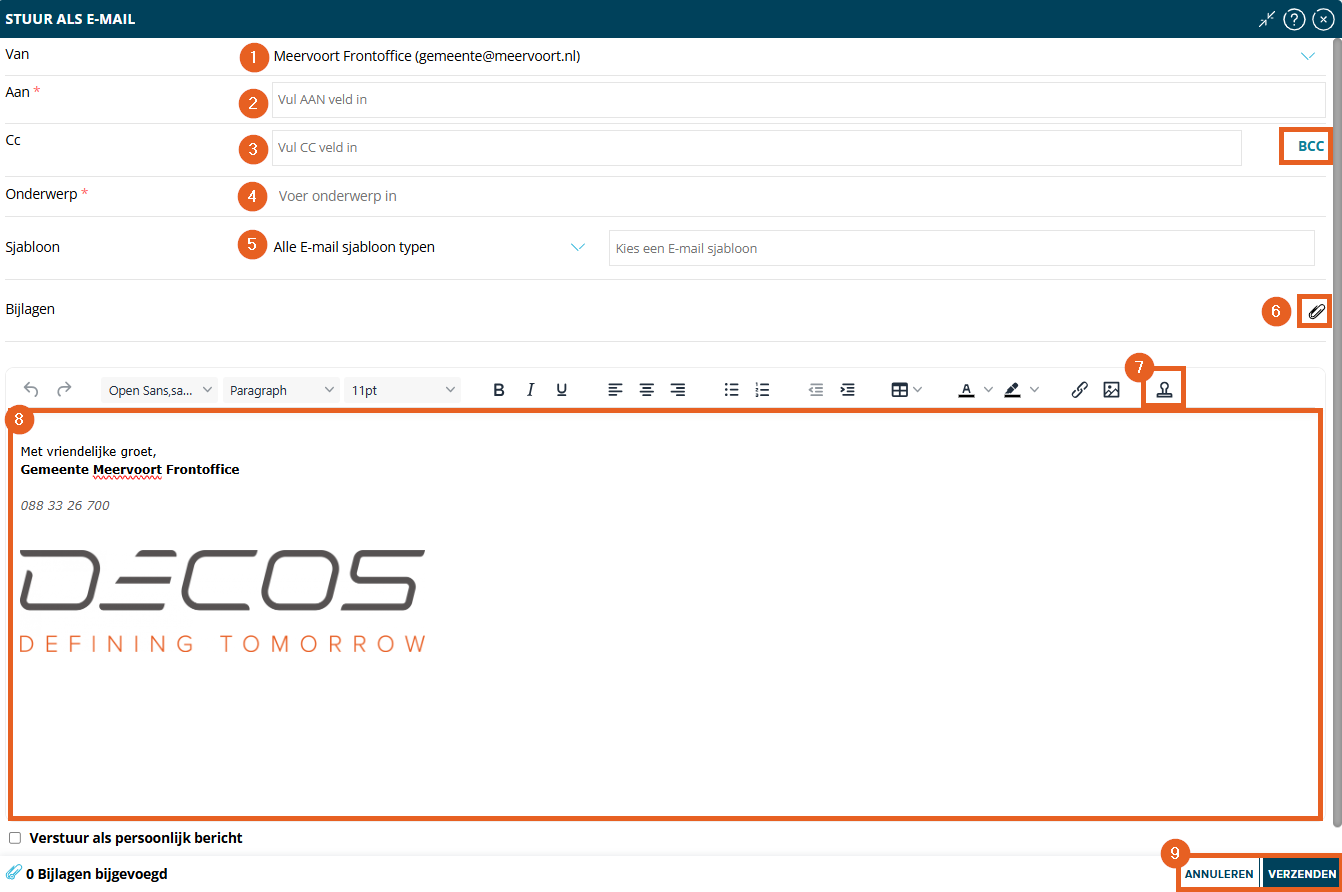The image size is (1342, 892).
Task: Expand highlight color picker arrow
Action: click(1035, 390)
